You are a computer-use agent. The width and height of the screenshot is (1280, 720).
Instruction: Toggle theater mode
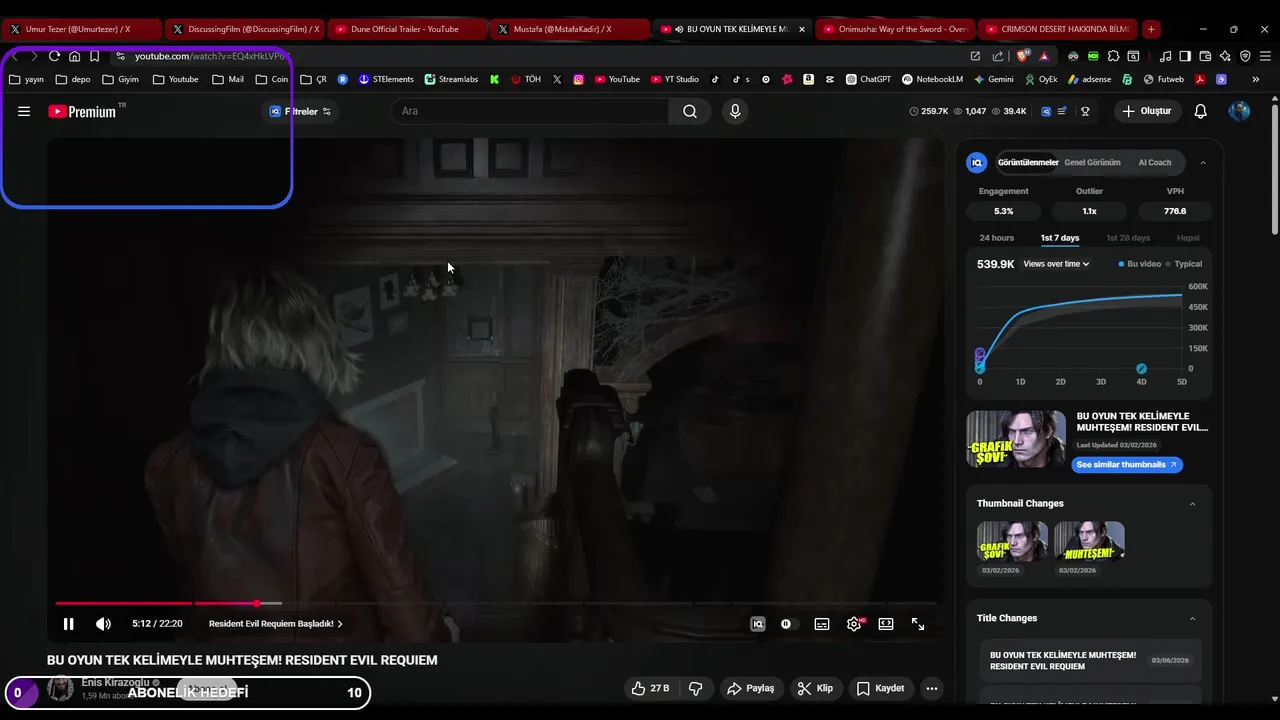click(886, 624)
